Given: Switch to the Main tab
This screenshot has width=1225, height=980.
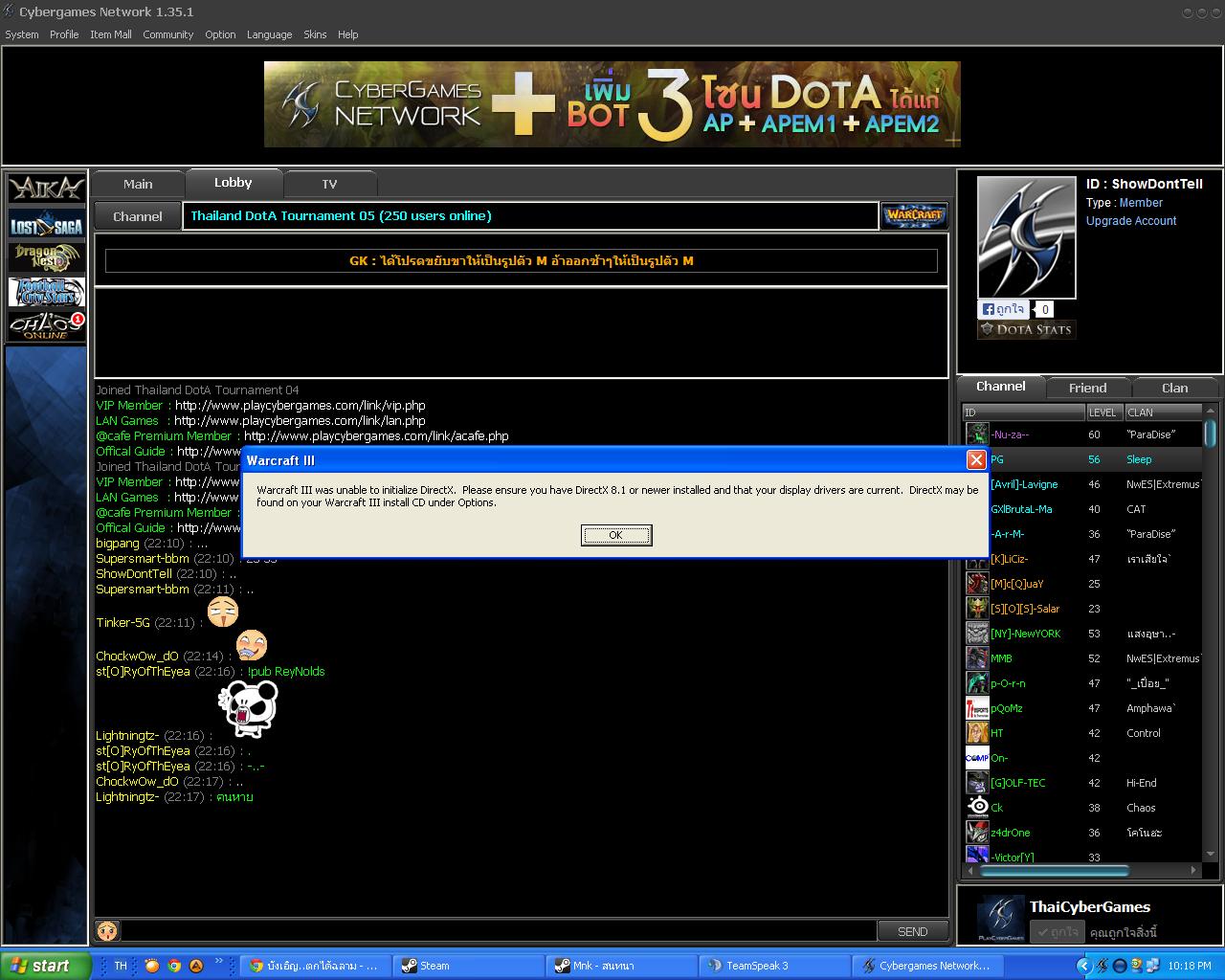Looking at the screenshot, I should pyautogui.click(x=138, y=184).
